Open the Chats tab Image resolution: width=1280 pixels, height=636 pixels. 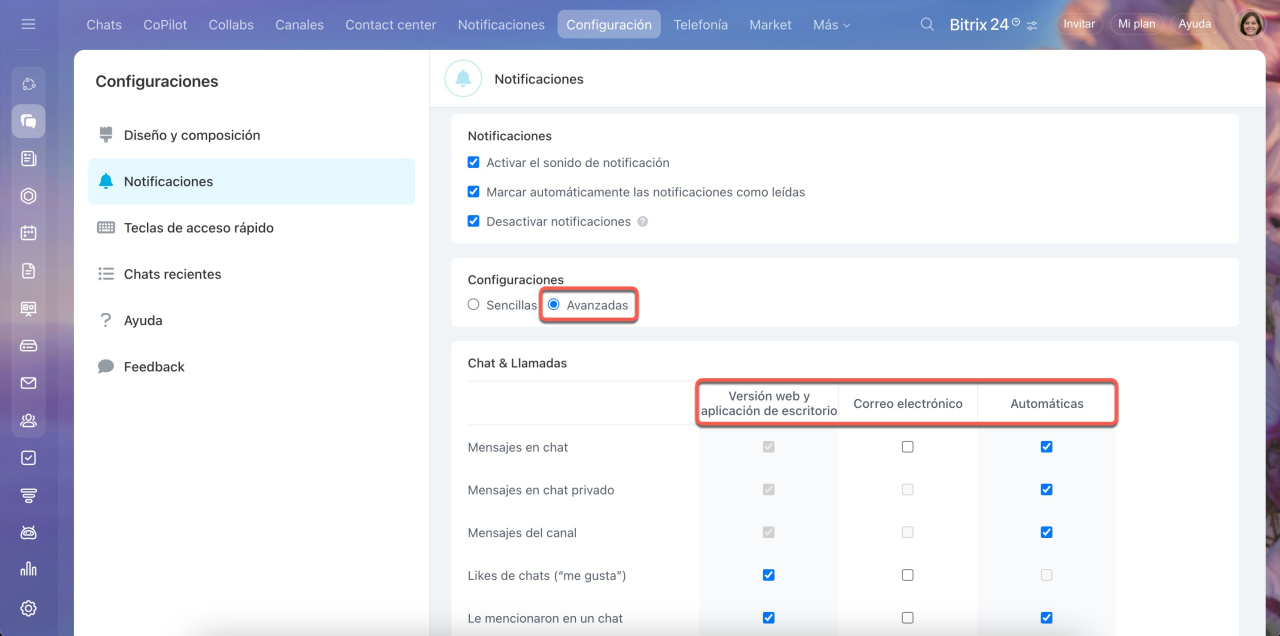click(104, 25)
